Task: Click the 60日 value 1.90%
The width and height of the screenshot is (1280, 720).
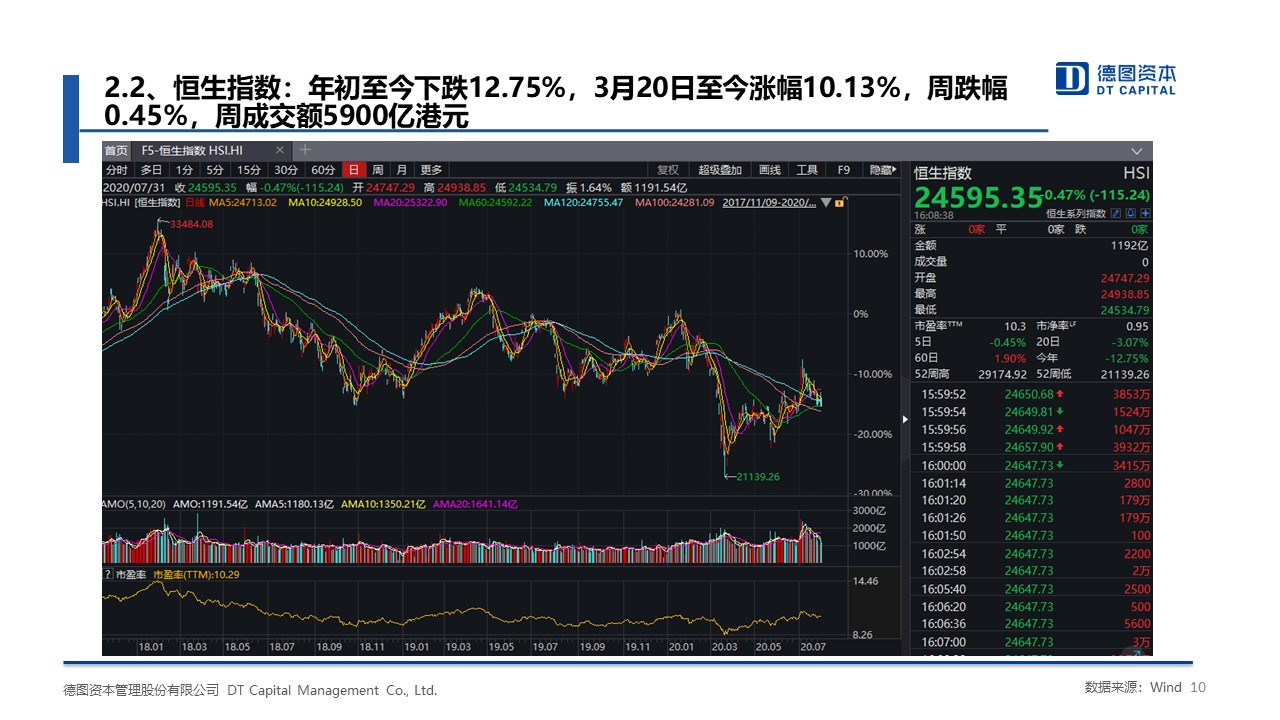Action: click(1010, 358)
